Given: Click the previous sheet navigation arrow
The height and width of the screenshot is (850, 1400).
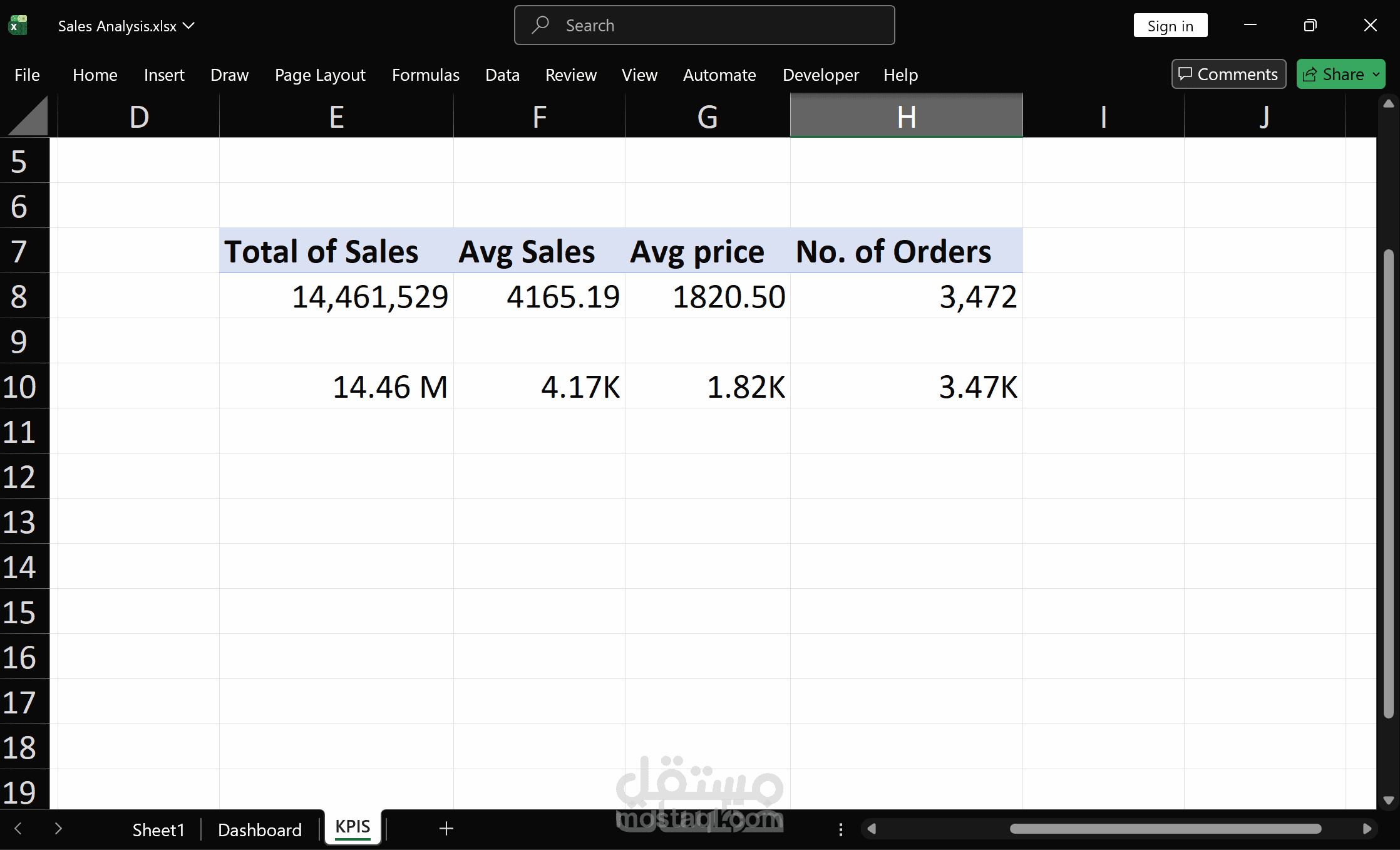Looking at the screenshot, I should click(18, 829).
